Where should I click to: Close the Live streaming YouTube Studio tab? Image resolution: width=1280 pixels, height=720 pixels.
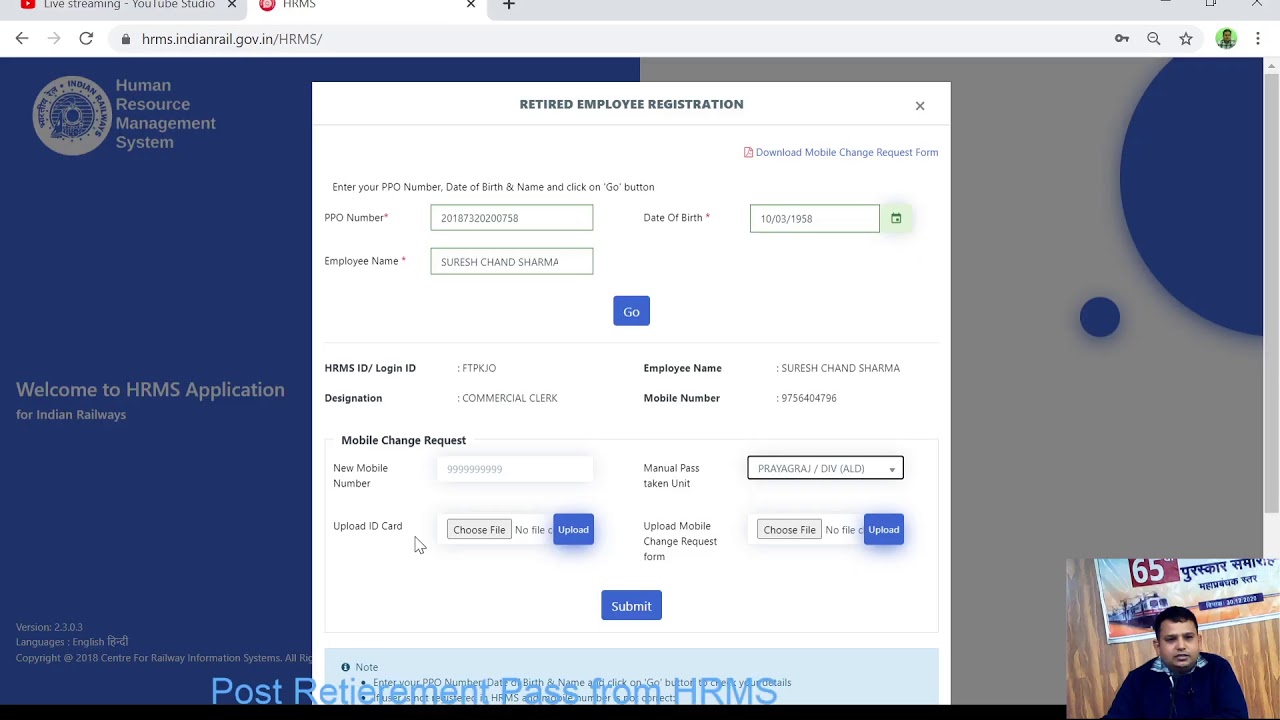(x=231, y=5)
